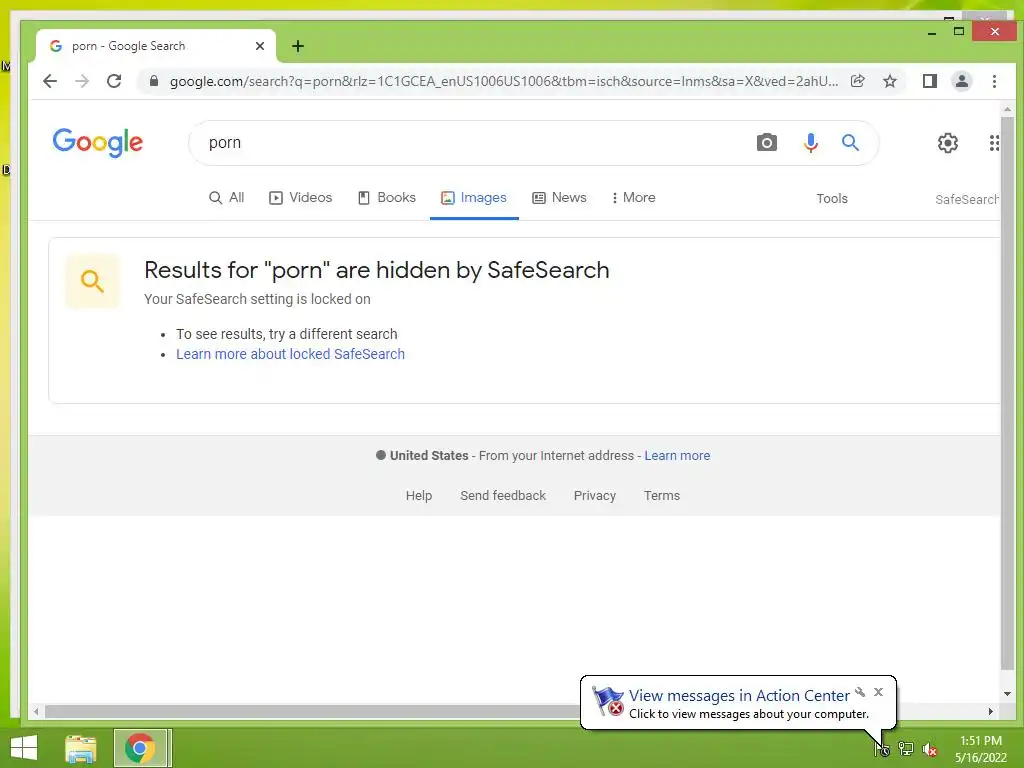Click the Chrome address bar URL
This screenshot has width=1024, height=768.
click(504, 81)
